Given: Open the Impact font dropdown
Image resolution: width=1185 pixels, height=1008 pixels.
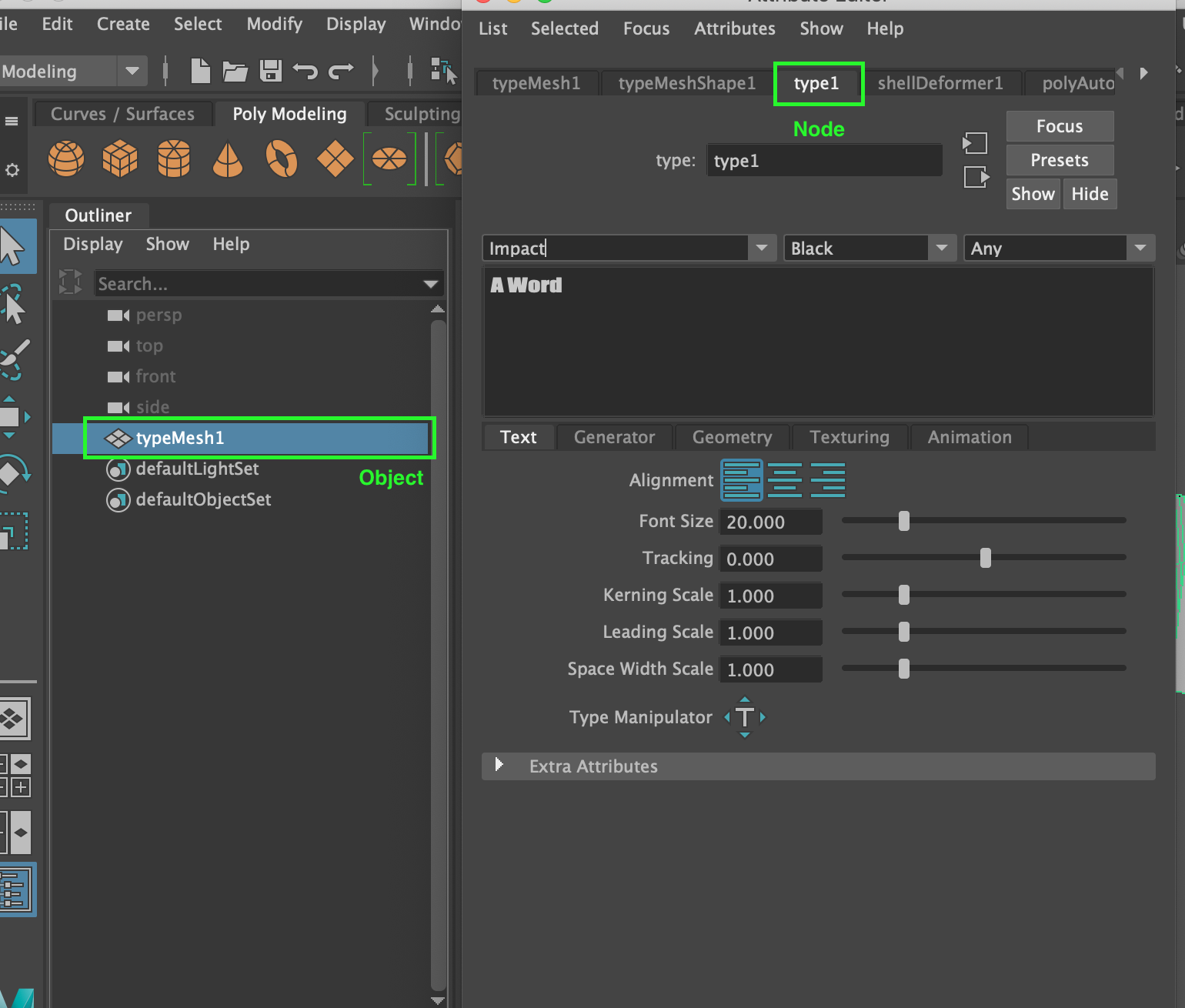Looking at the screenshot, I should click(761, 248).
